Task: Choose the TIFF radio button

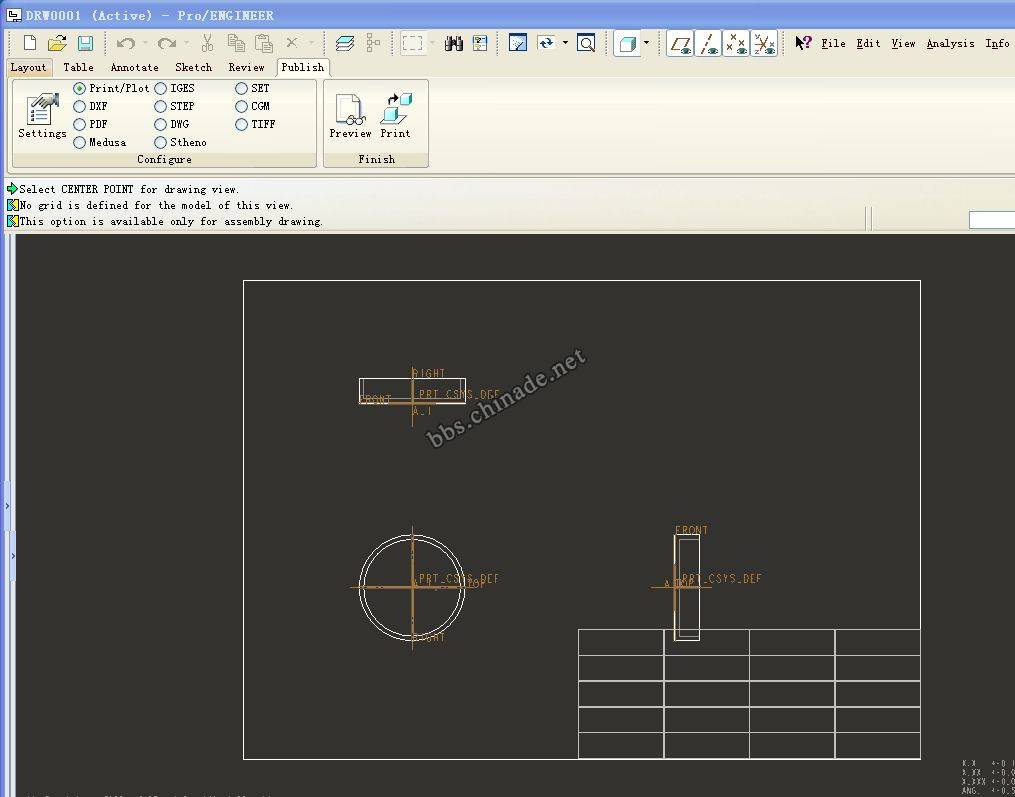Action: click(242, 124)
